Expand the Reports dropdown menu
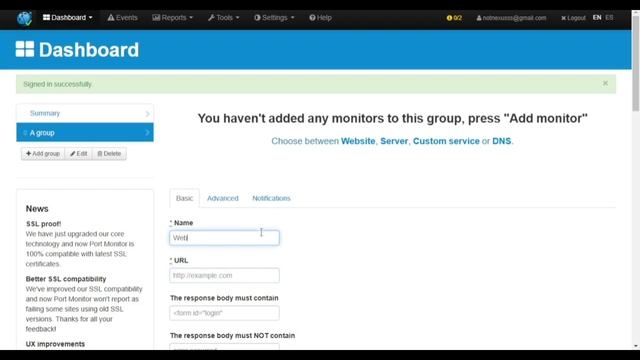Image resolution: width=640 pixels, height=360 pixels. coord(173,18)
